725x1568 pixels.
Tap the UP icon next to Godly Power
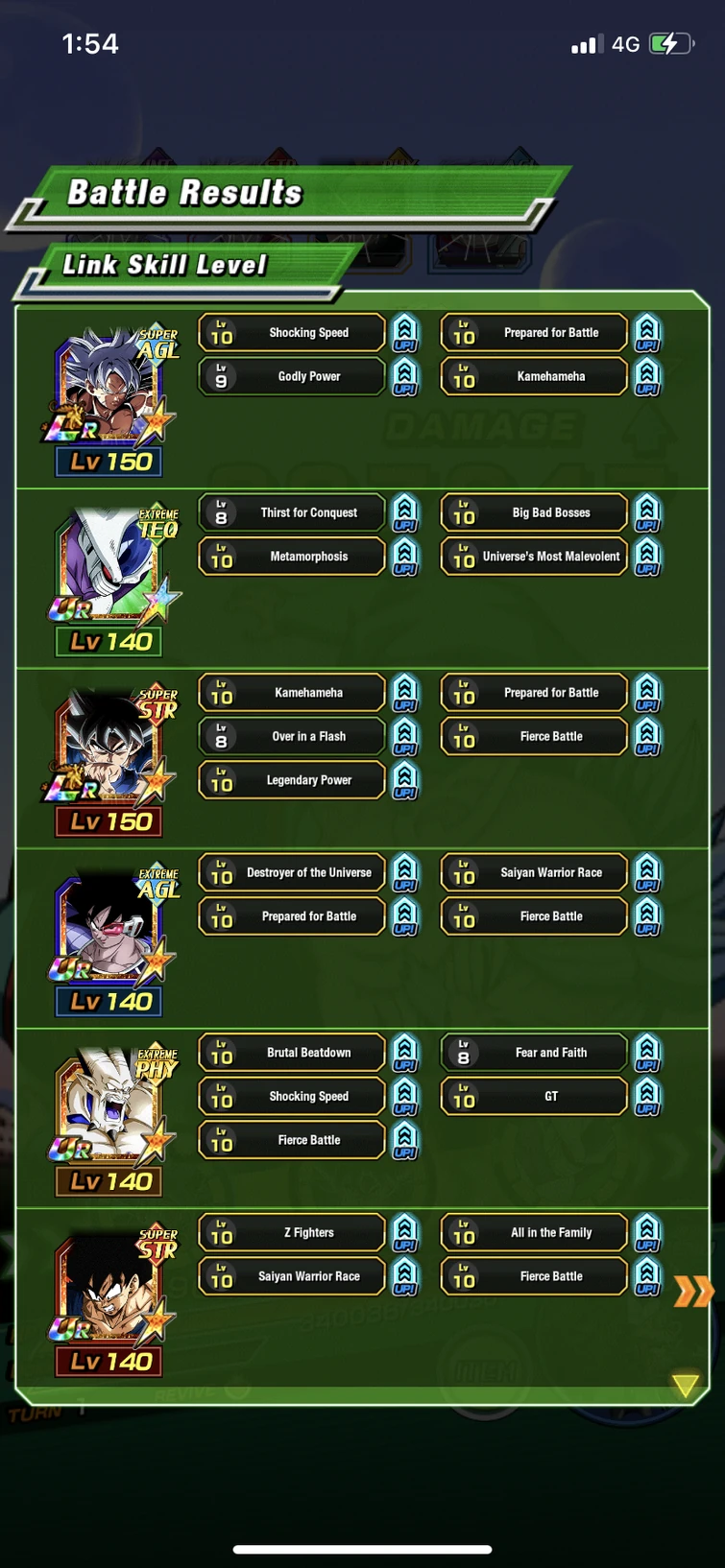pos(405,377)
